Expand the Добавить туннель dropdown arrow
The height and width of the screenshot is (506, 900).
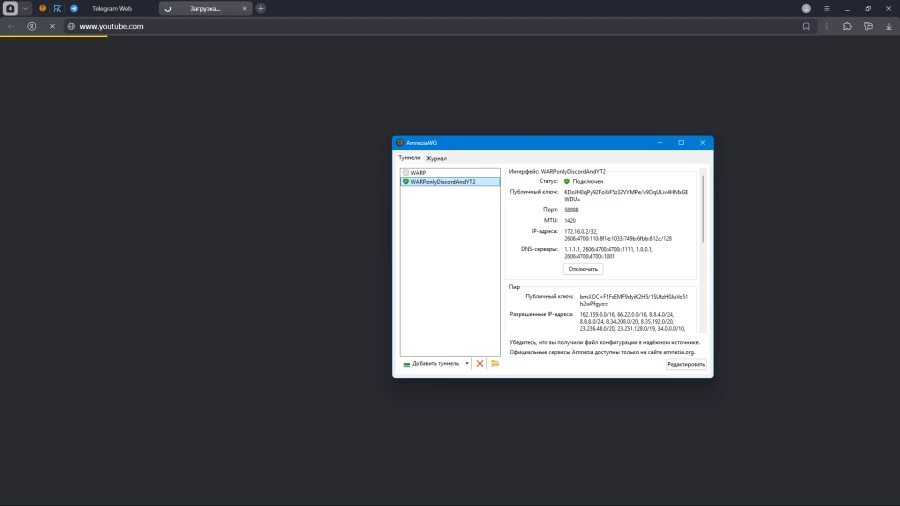tap(467, 364)
